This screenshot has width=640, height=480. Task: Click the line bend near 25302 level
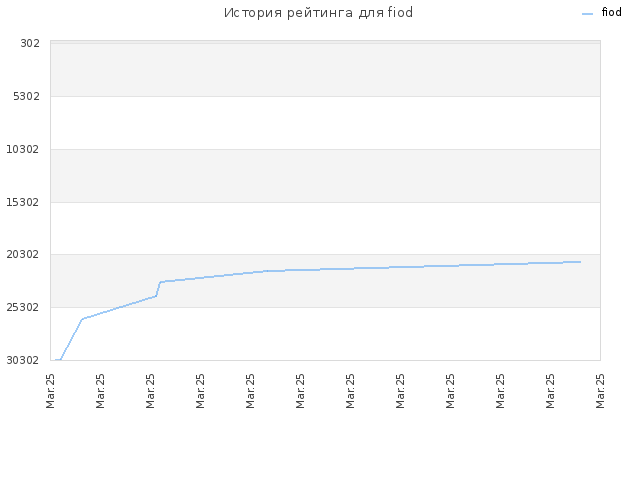[82, 319]
